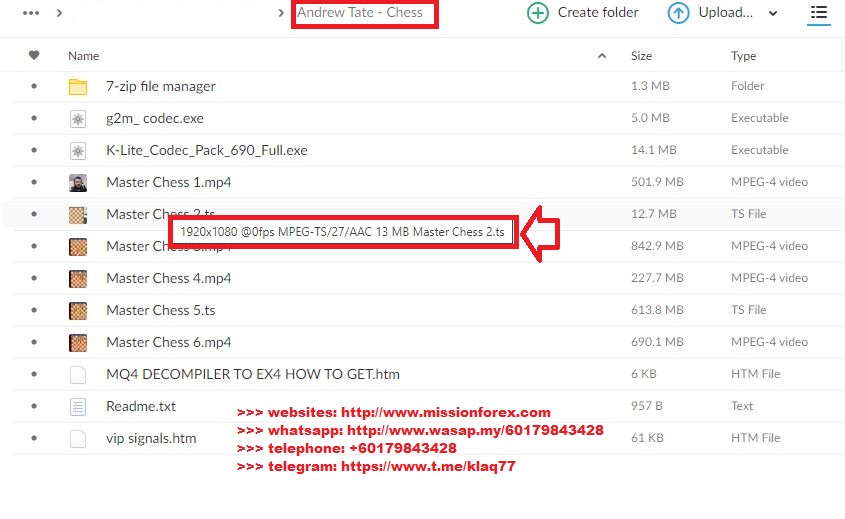Toggle favorite dot for Master Chess 2.ts
The width and height of the screenshot is (845, 519).
(x=34, y=214)
